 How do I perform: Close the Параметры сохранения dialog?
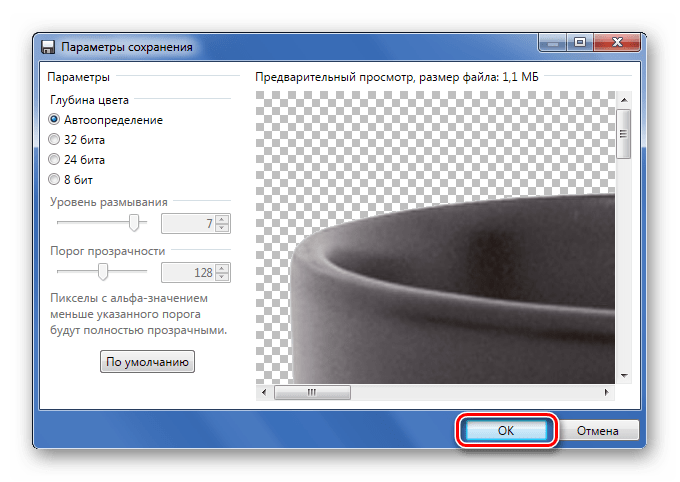[x=618, y=42]
